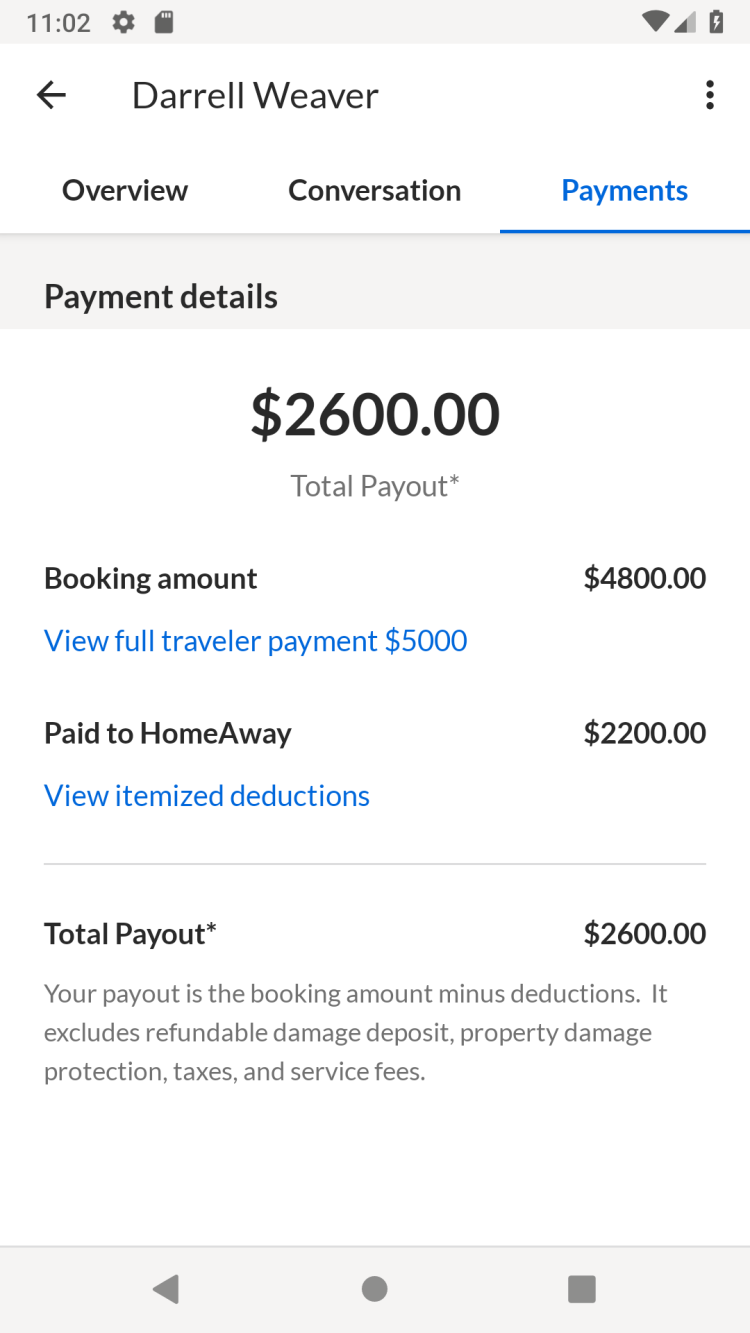
Task: Tap the settings gear in status bar
Action: pos(124,22)
